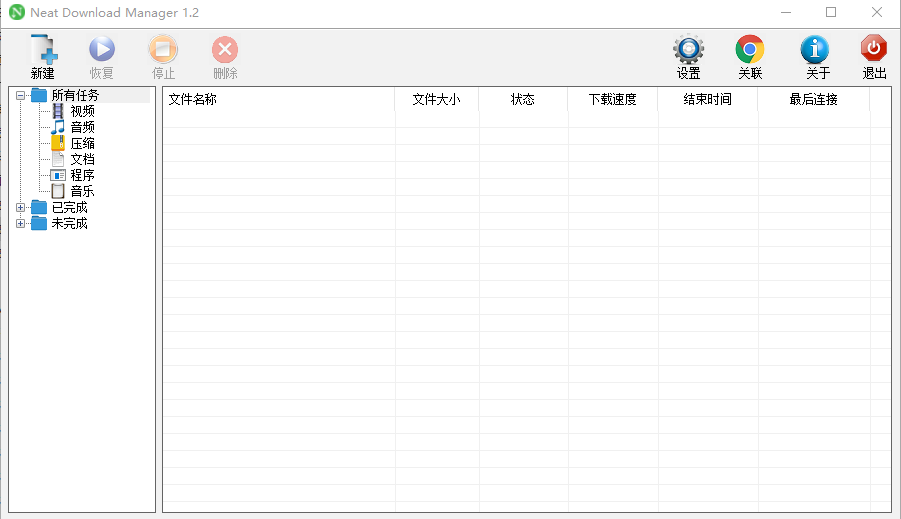
Task: Sort by 状态 column header
Action: (x=523, y=99)
